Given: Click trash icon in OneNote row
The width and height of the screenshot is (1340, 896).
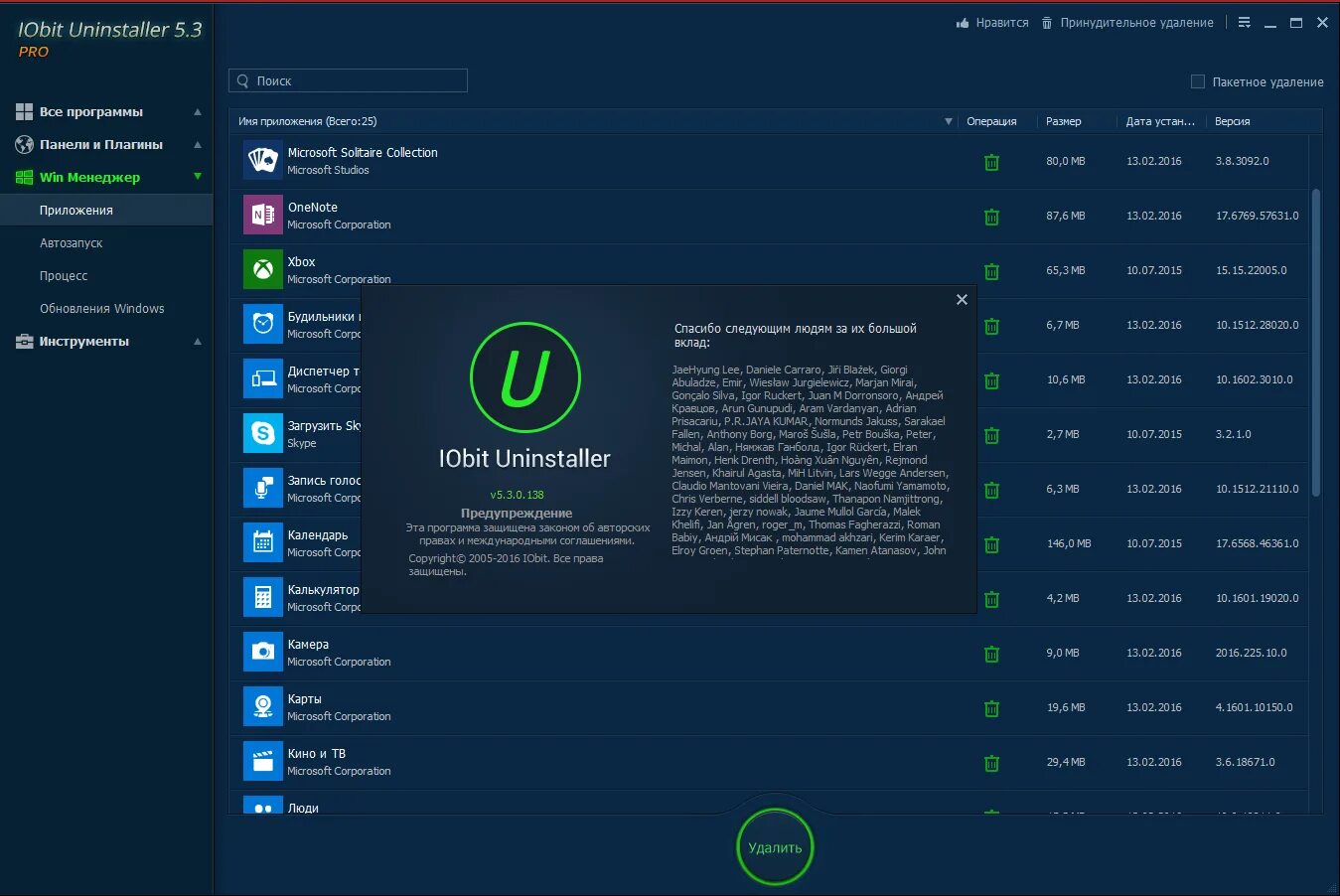Looking at the screenshot, I should [991, 217].
